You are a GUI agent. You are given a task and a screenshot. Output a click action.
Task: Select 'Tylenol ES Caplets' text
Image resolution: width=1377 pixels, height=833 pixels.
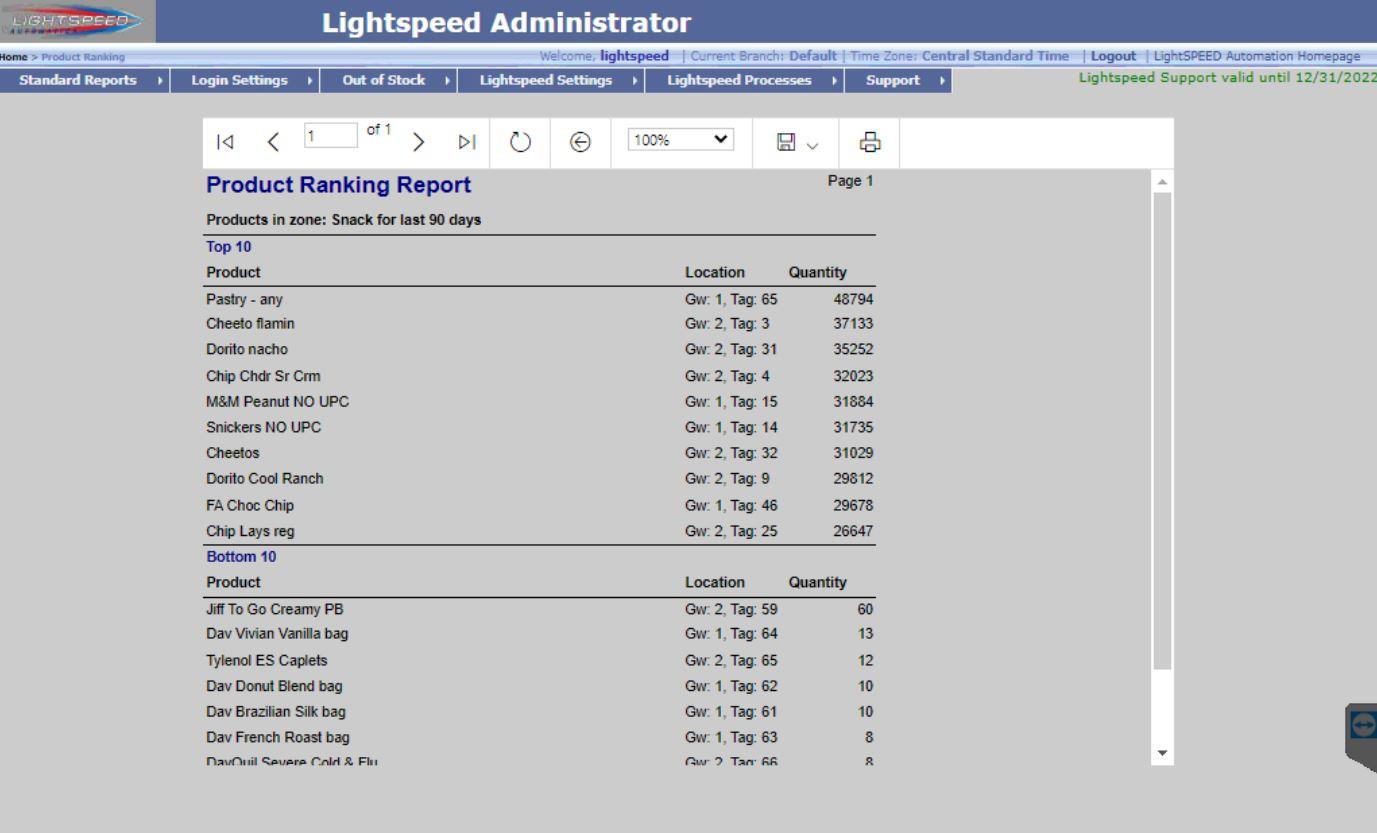pyautogui.click(x=266, y=661)
